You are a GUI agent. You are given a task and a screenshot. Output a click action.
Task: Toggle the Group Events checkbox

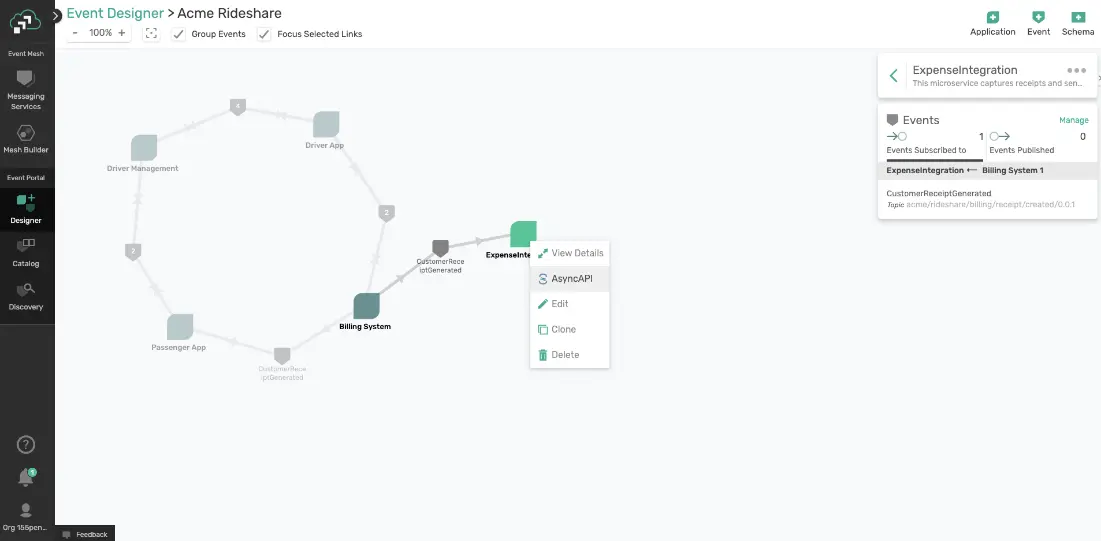coord(179,34)
